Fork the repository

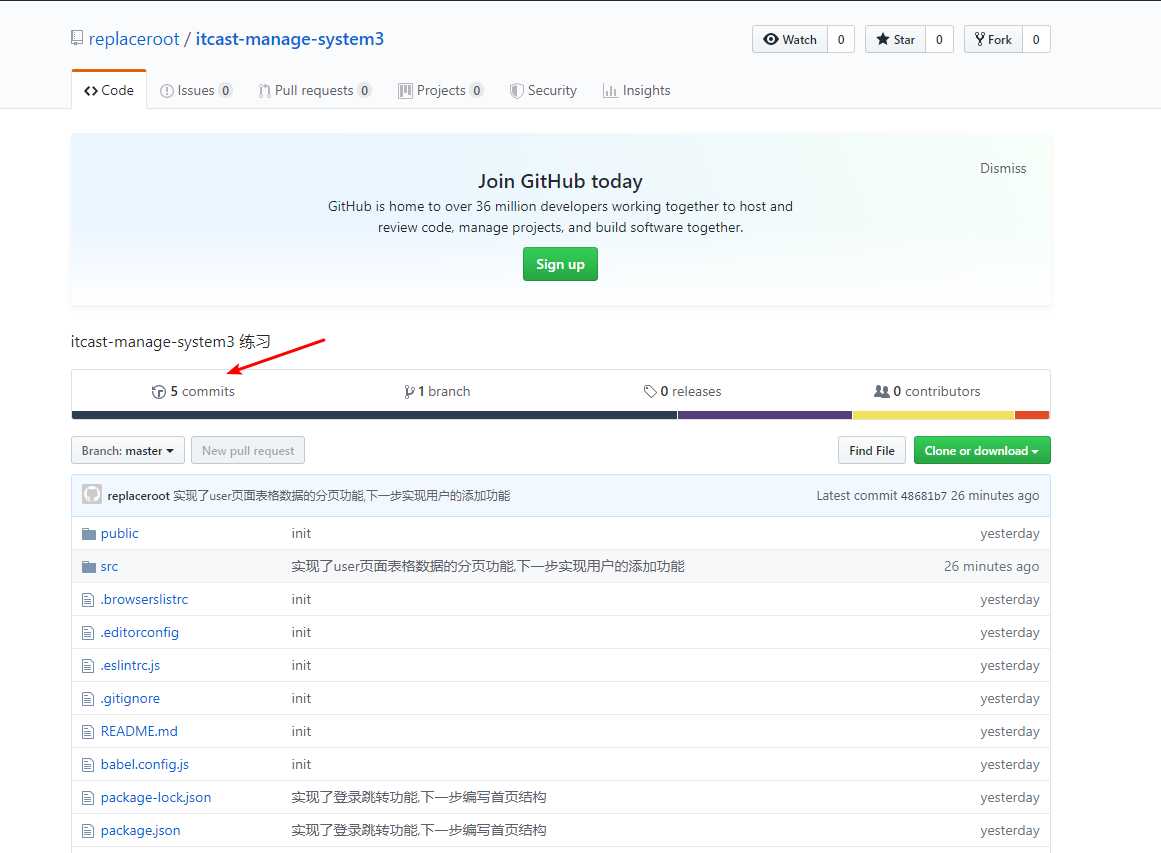[993, 39]
